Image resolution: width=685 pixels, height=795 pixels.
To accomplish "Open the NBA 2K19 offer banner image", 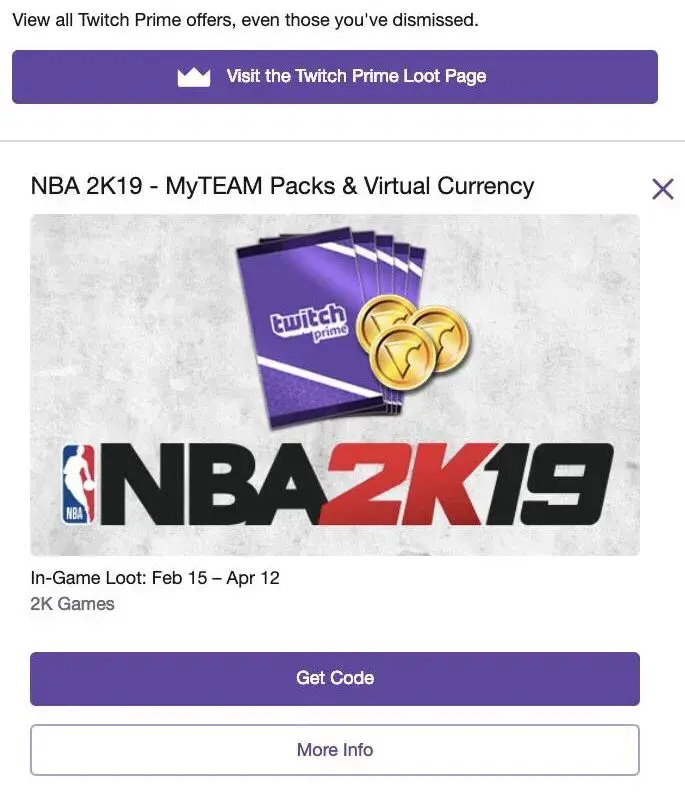I will (x=335, y=385).
